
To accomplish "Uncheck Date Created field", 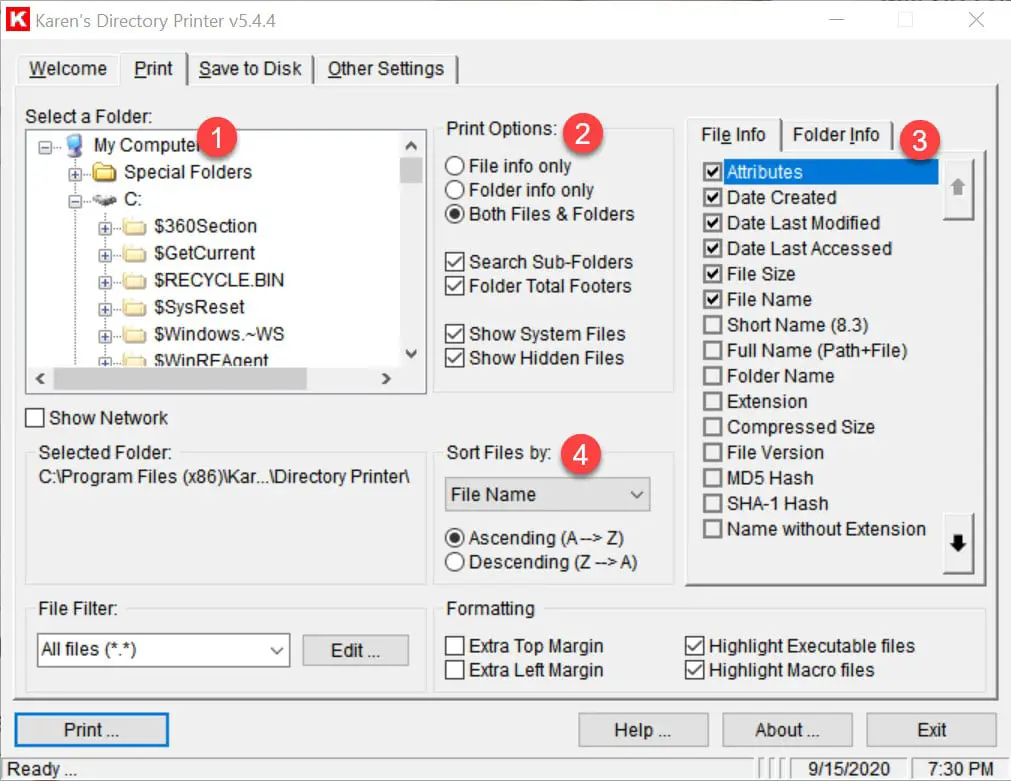I will click(x=712, y=197).
